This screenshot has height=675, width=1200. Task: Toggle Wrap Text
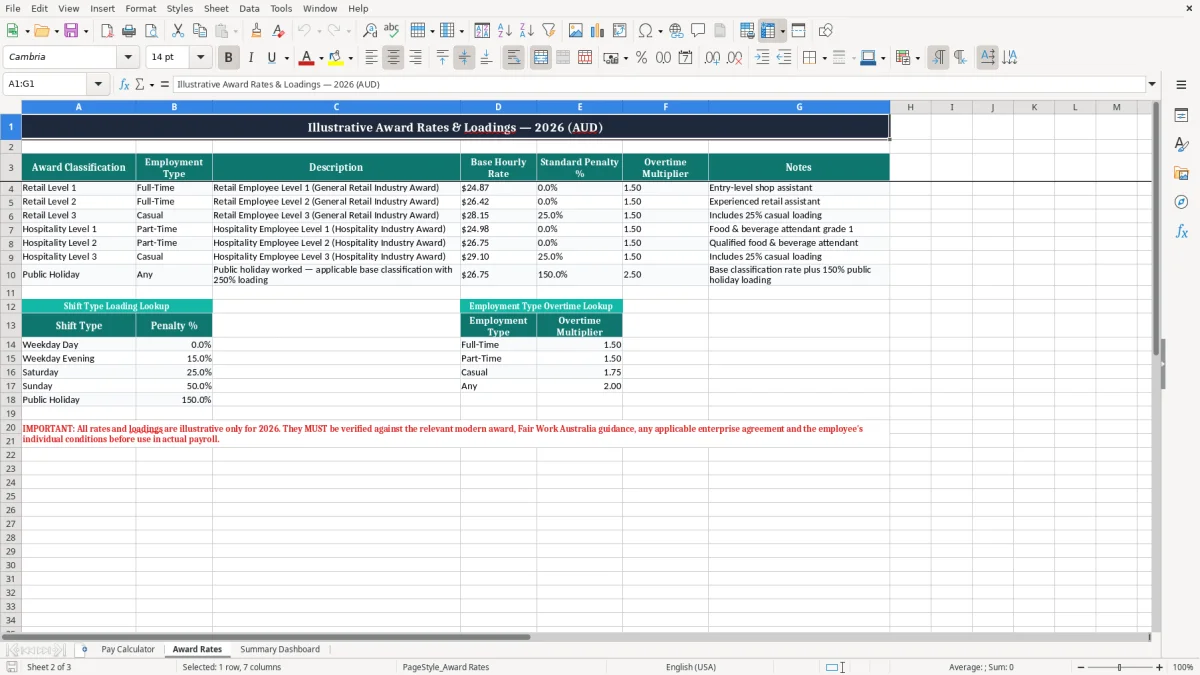pos(513,58)
